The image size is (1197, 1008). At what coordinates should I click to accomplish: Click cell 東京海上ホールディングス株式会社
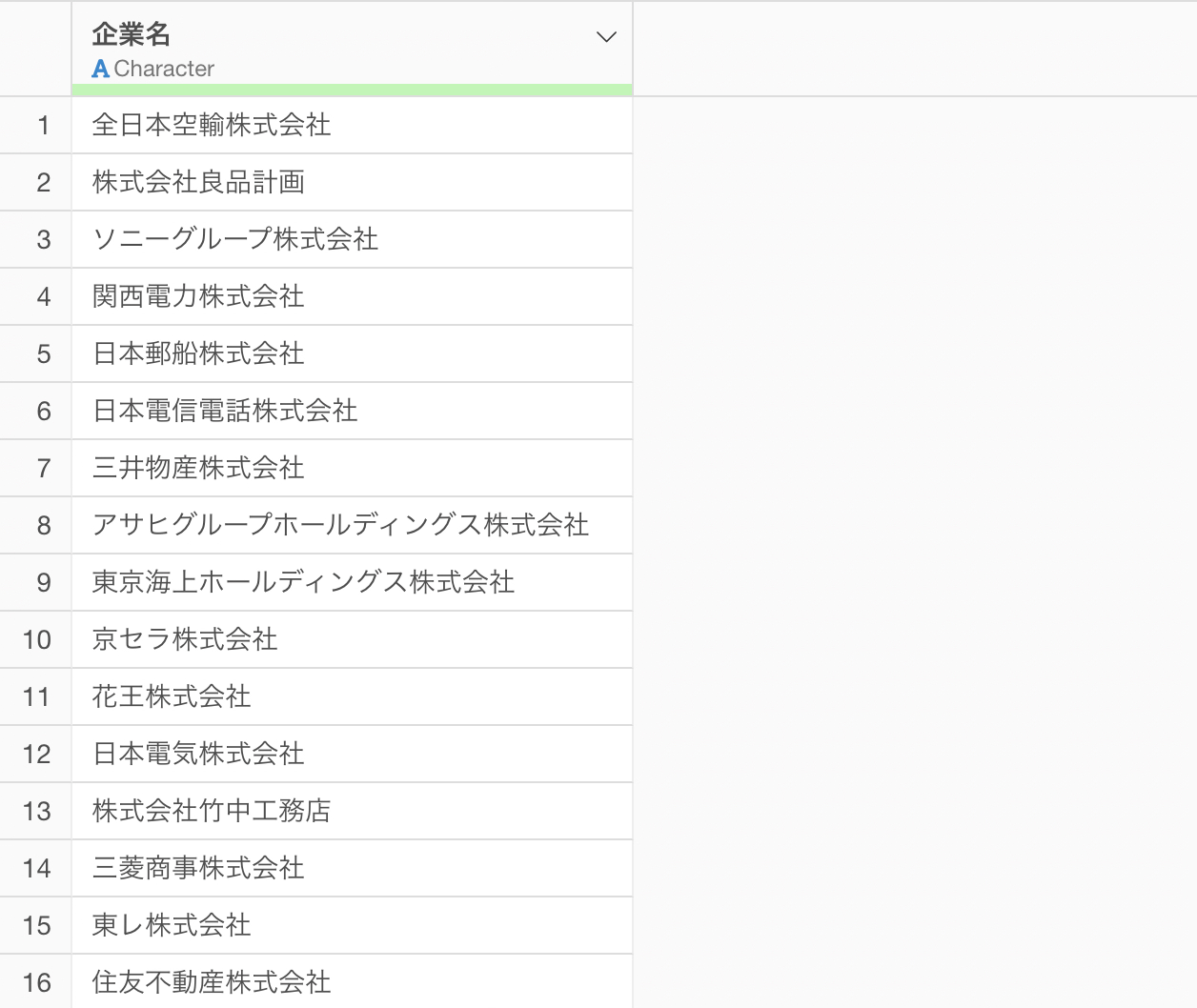pos(303,582)
